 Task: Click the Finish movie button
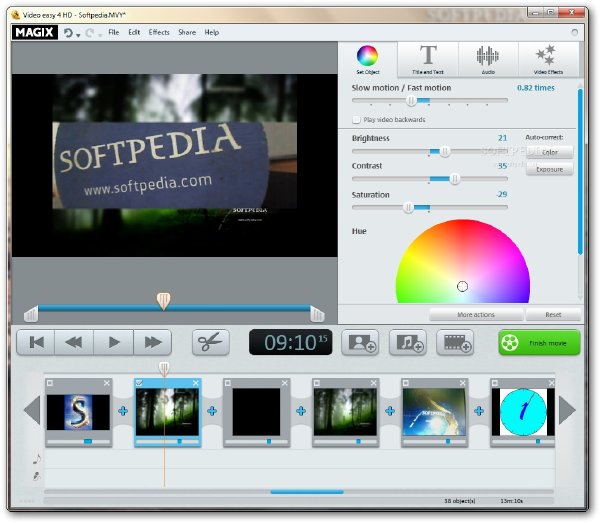[540, 342]
